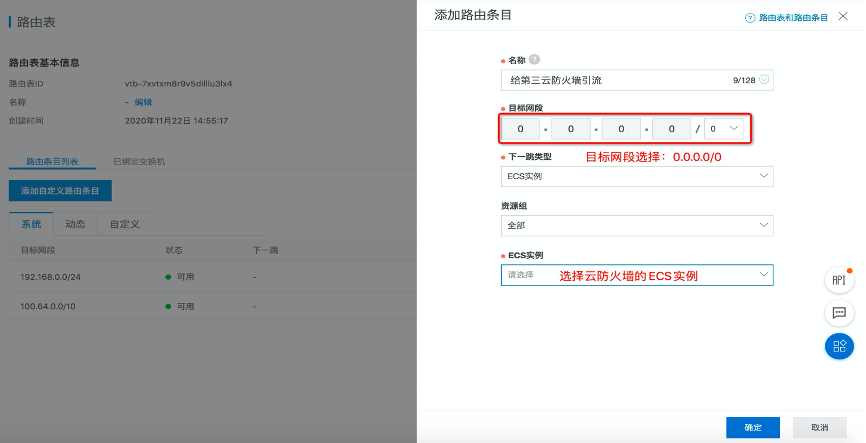The height and width of the screenshot is (443, 866).
Task: Open the API floating button
Action: click(839, 280)
